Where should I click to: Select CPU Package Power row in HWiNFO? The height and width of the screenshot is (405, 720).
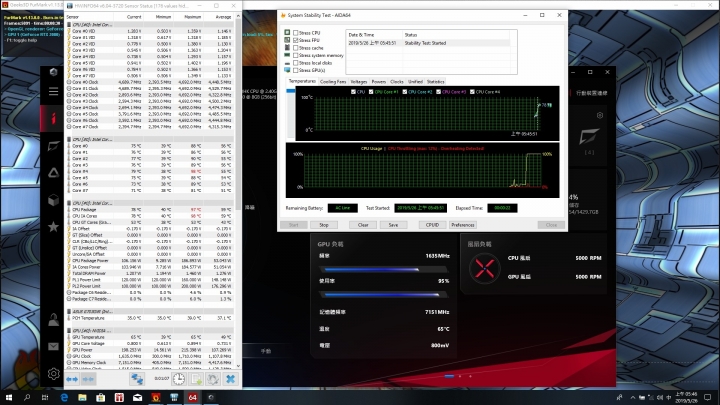(150, 260)
